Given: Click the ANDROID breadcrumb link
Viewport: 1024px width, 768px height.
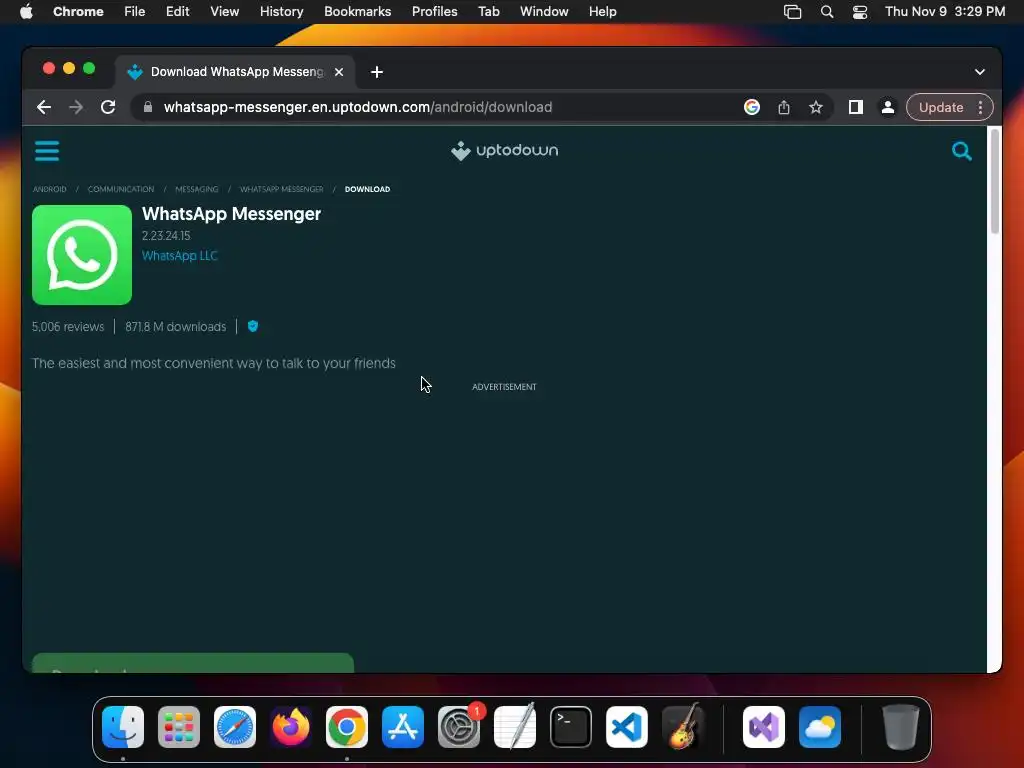Looking at the screenshot, I should tap(50, 189).
